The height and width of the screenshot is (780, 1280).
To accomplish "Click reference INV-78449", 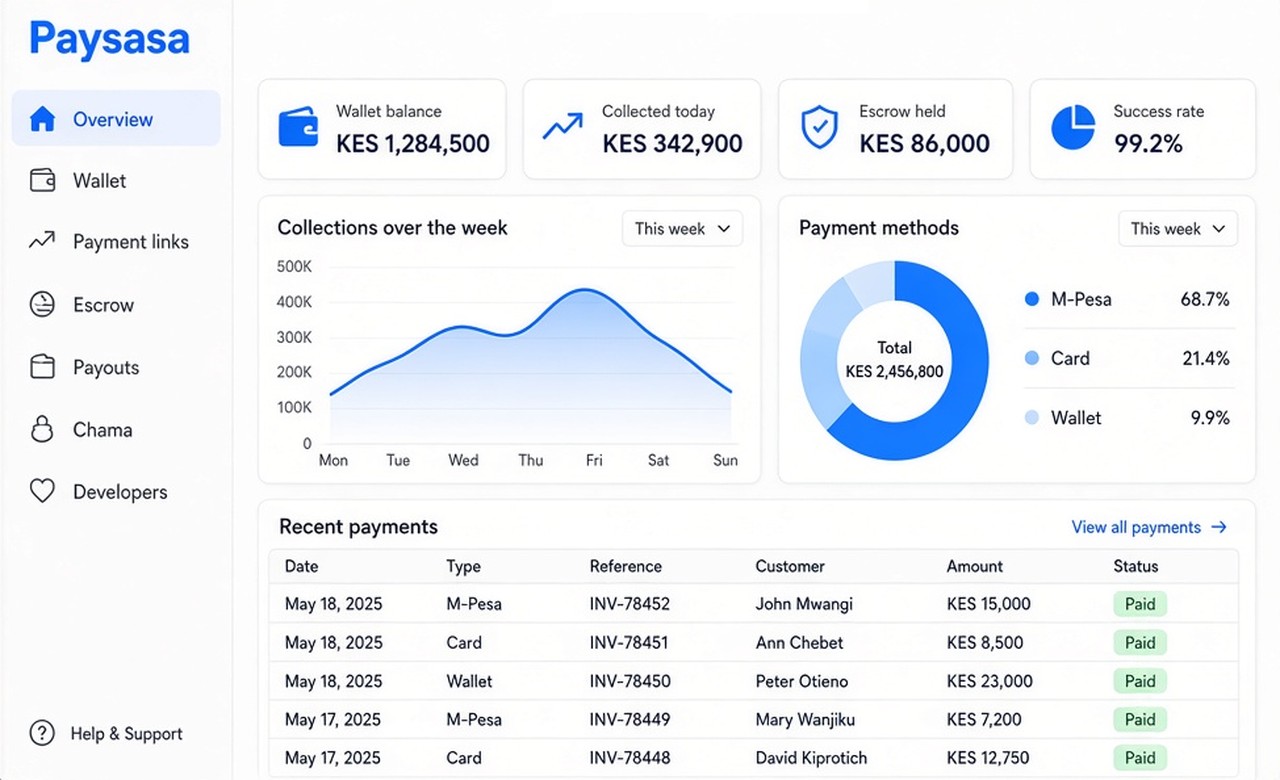I will tap(630, 719).
